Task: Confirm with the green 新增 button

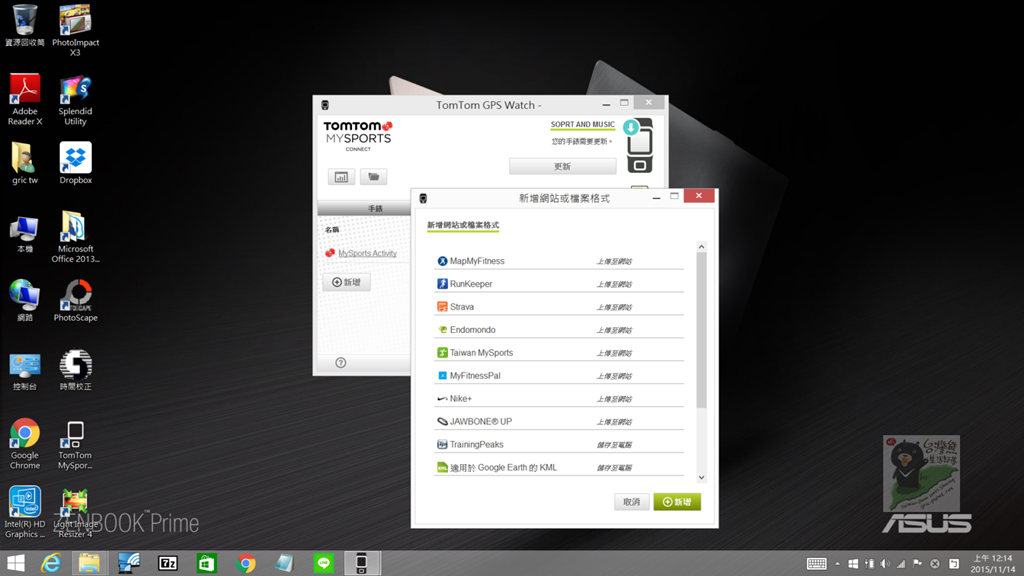Action: [677, 502]
